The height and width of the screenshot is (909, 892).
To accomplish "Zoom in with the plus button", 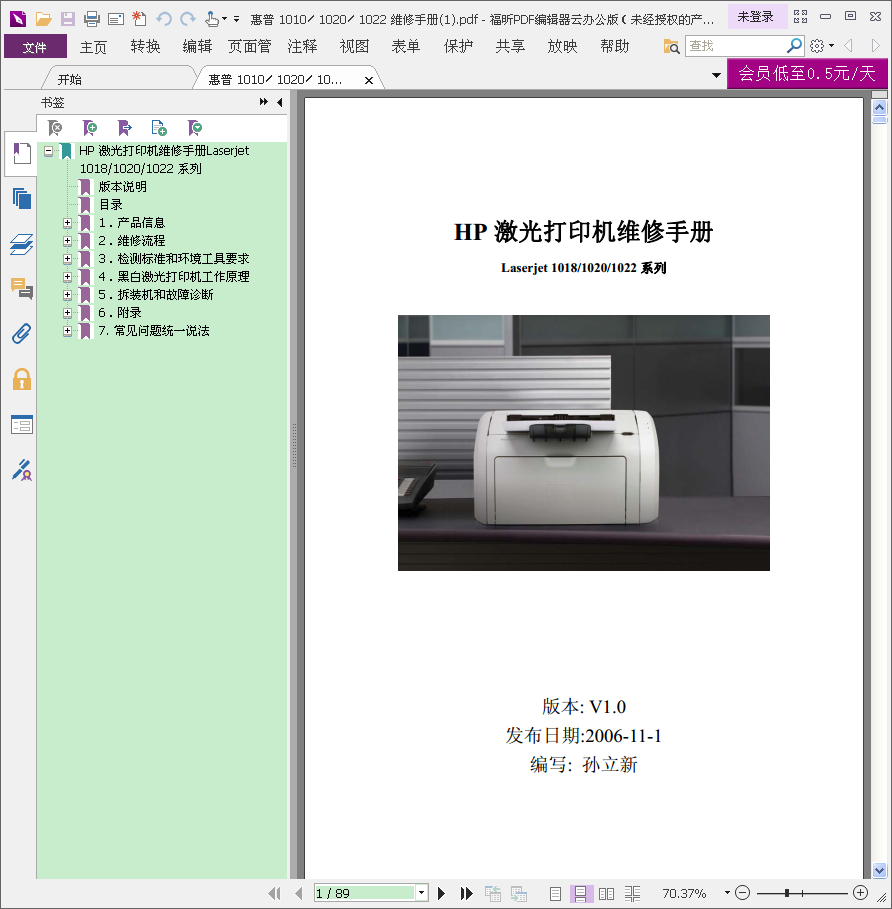I will pyautogui.click(x=860, y=893).
